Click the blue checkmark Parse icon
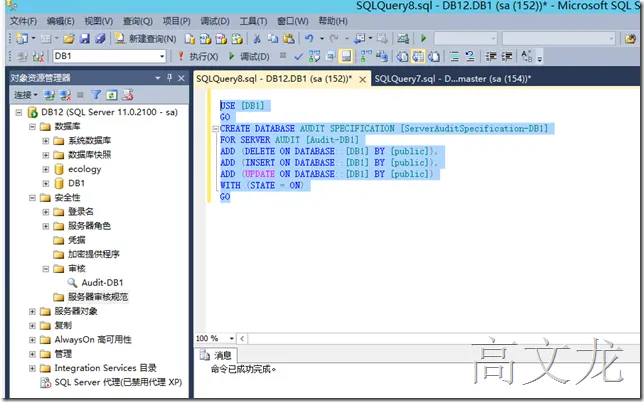The height and width of the screenshot is (402, 644). point(299,56)
